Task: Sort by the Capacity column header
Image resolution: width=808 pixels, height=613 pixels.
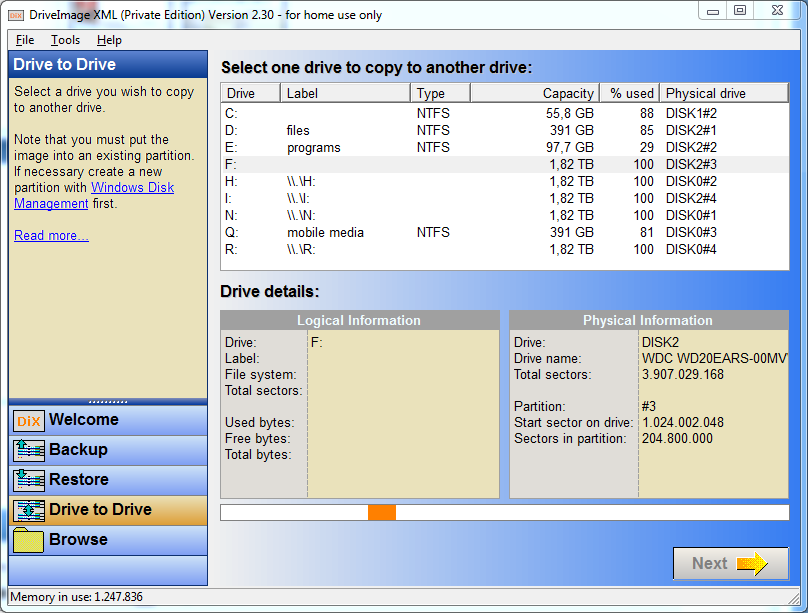Action: (x=535, y=93)
